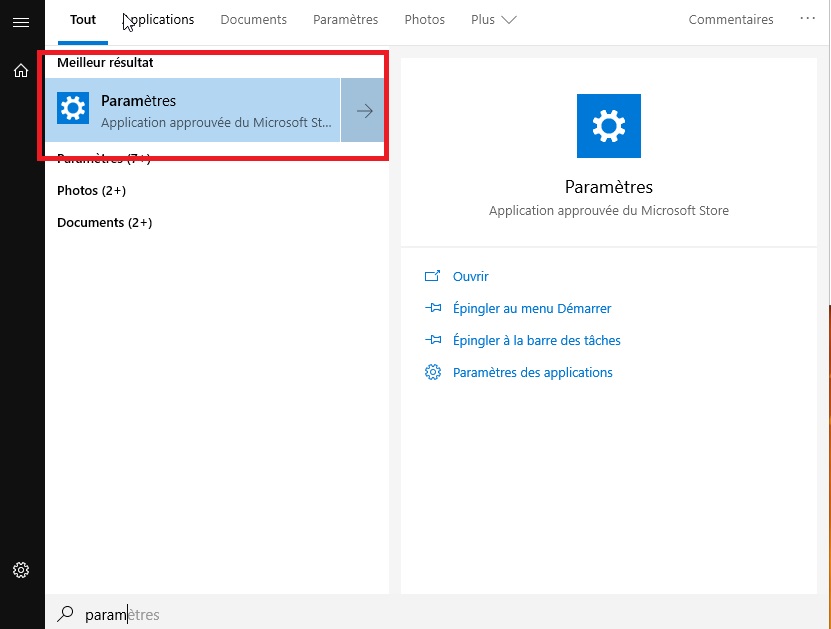Select the Paramètres best result entry

point(192,110)
